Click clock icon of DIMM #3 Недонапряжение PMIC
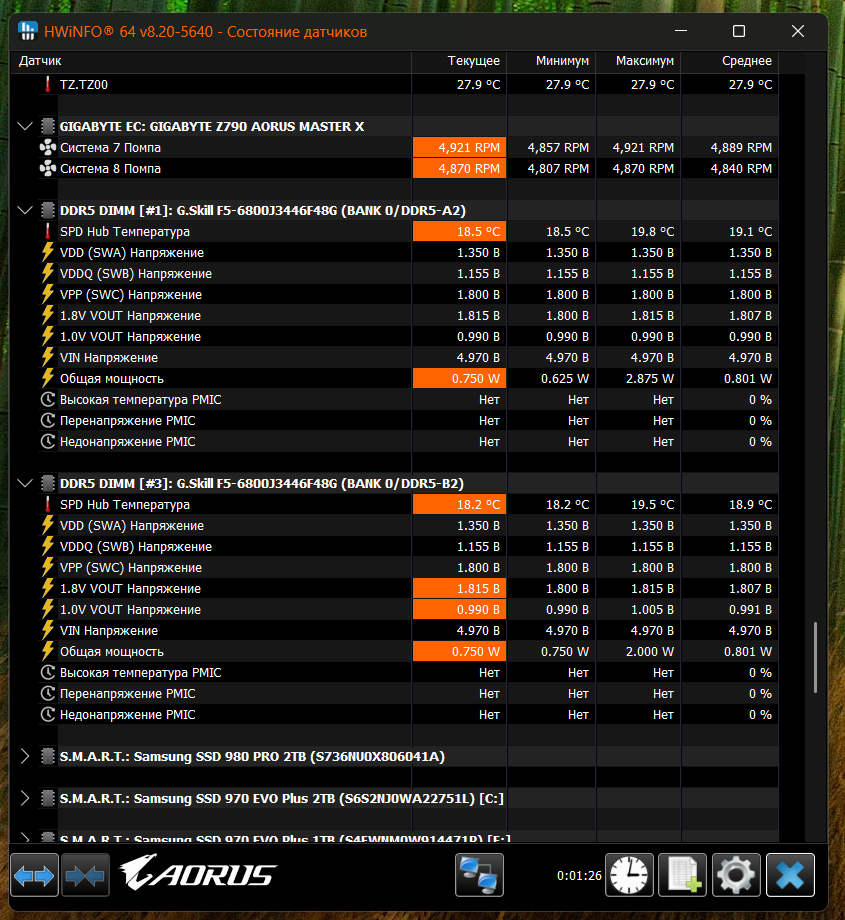845x920 pixels. point(48,715)
